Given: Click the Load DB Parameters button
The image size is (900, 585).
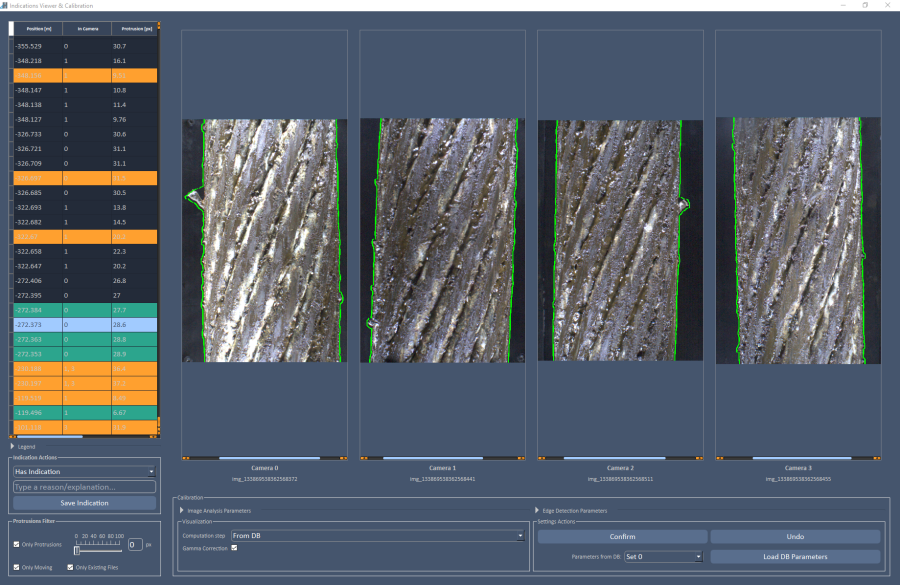Looking at the screenshot, I should coord(795,557).
